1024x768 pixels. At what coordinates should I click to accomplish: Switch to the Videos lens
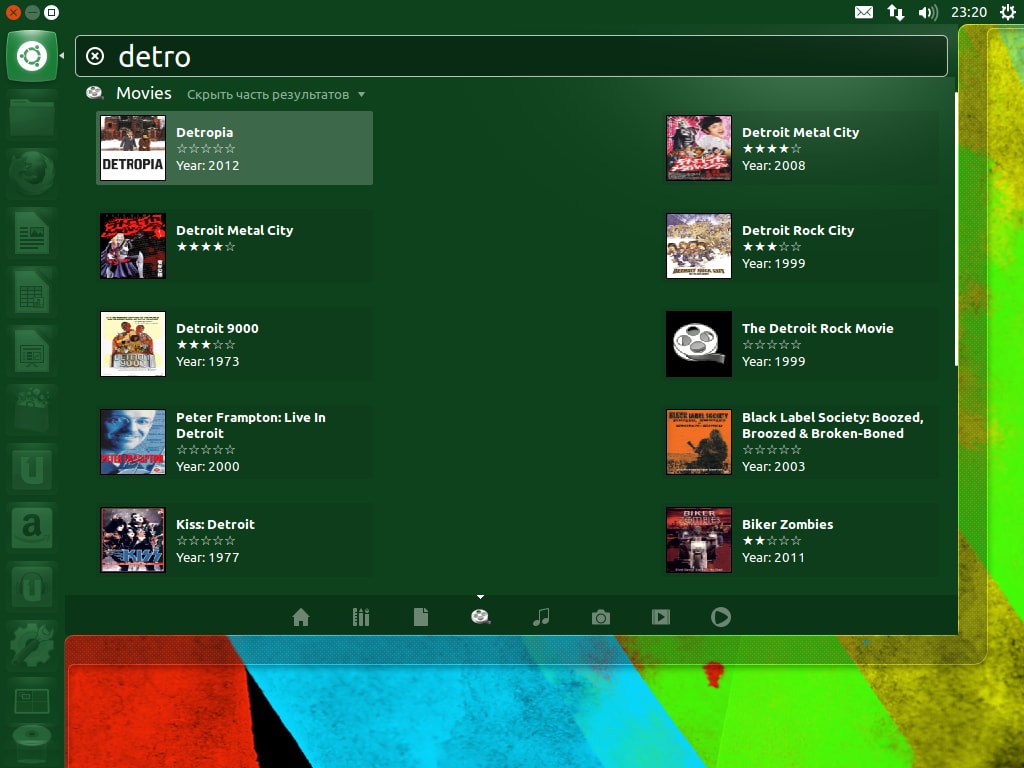point(661,616)
